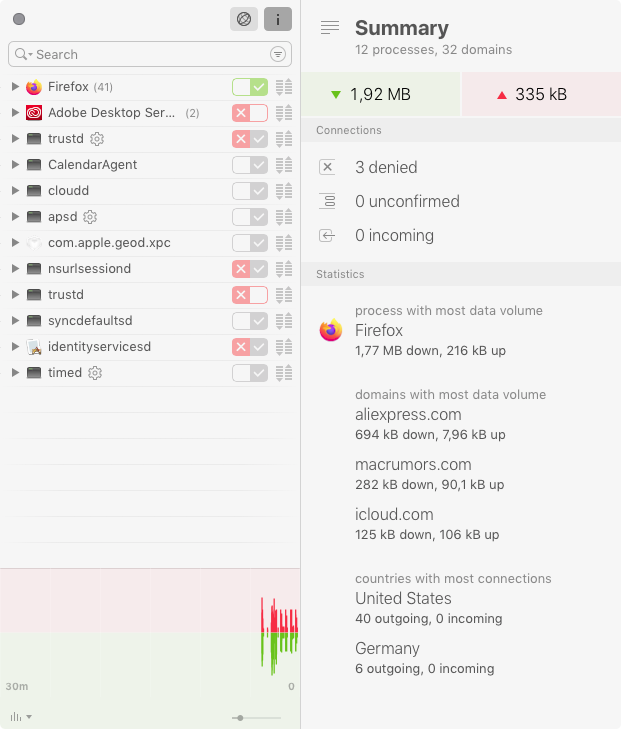Toggle the nsurlsessiond rule switch
This screenshot has height=729, width=621.
point(250,269)
